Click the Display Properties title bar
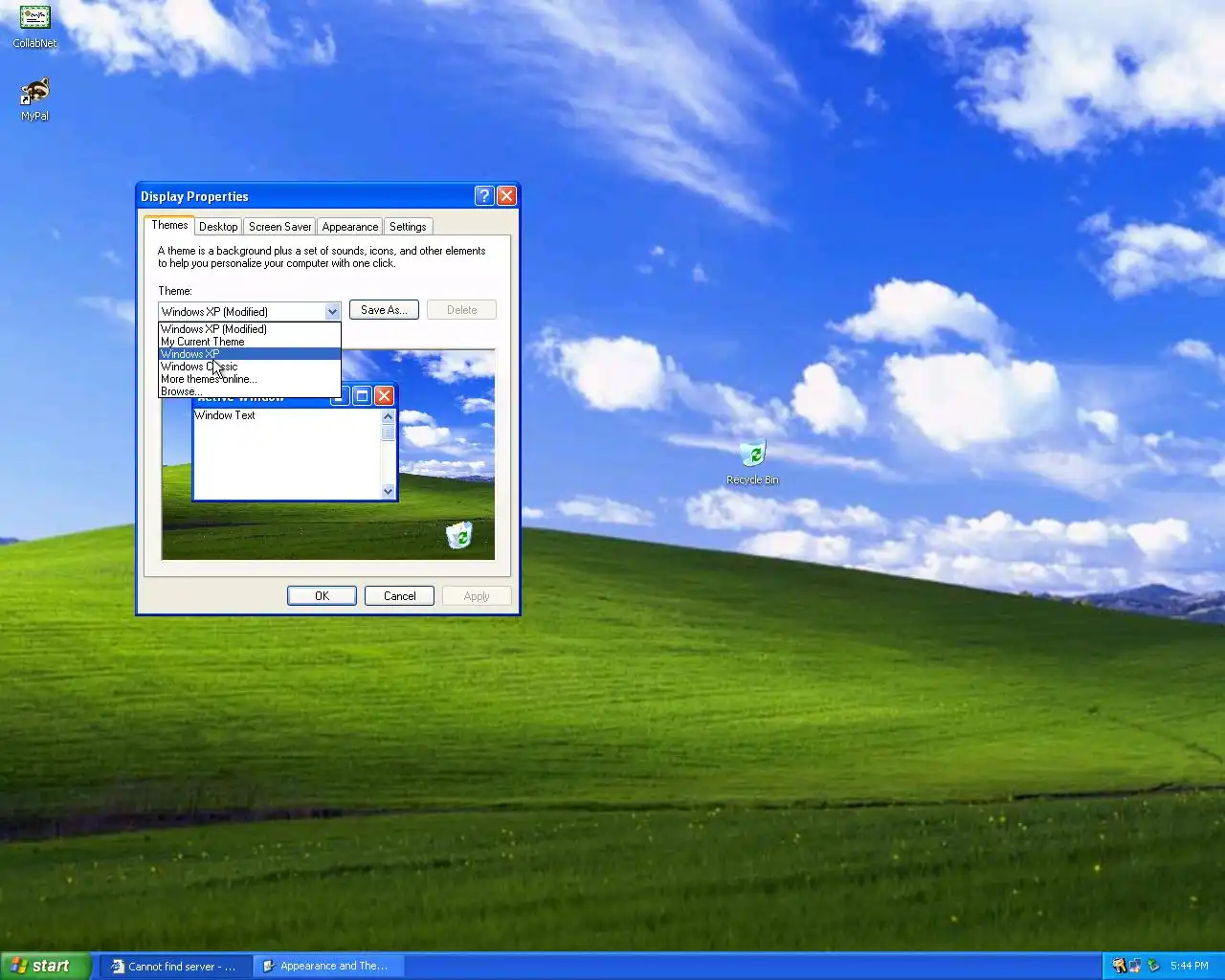This screenshot has height=980, width=1225. pos(306,196)
